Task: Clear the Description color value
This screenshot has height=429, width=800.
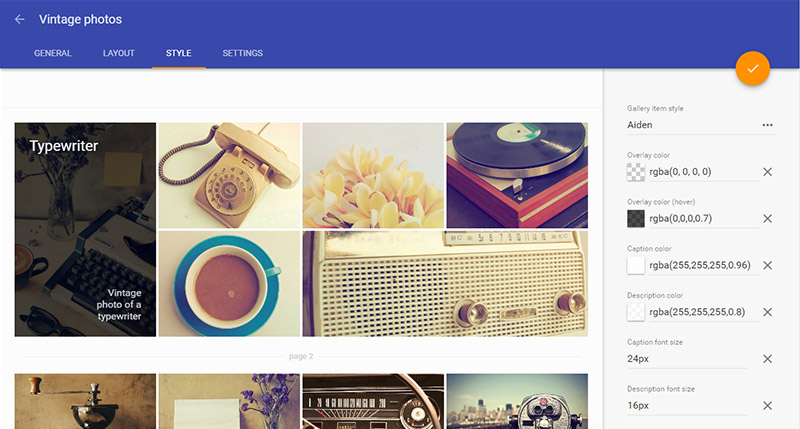Action: coord(767,312)
